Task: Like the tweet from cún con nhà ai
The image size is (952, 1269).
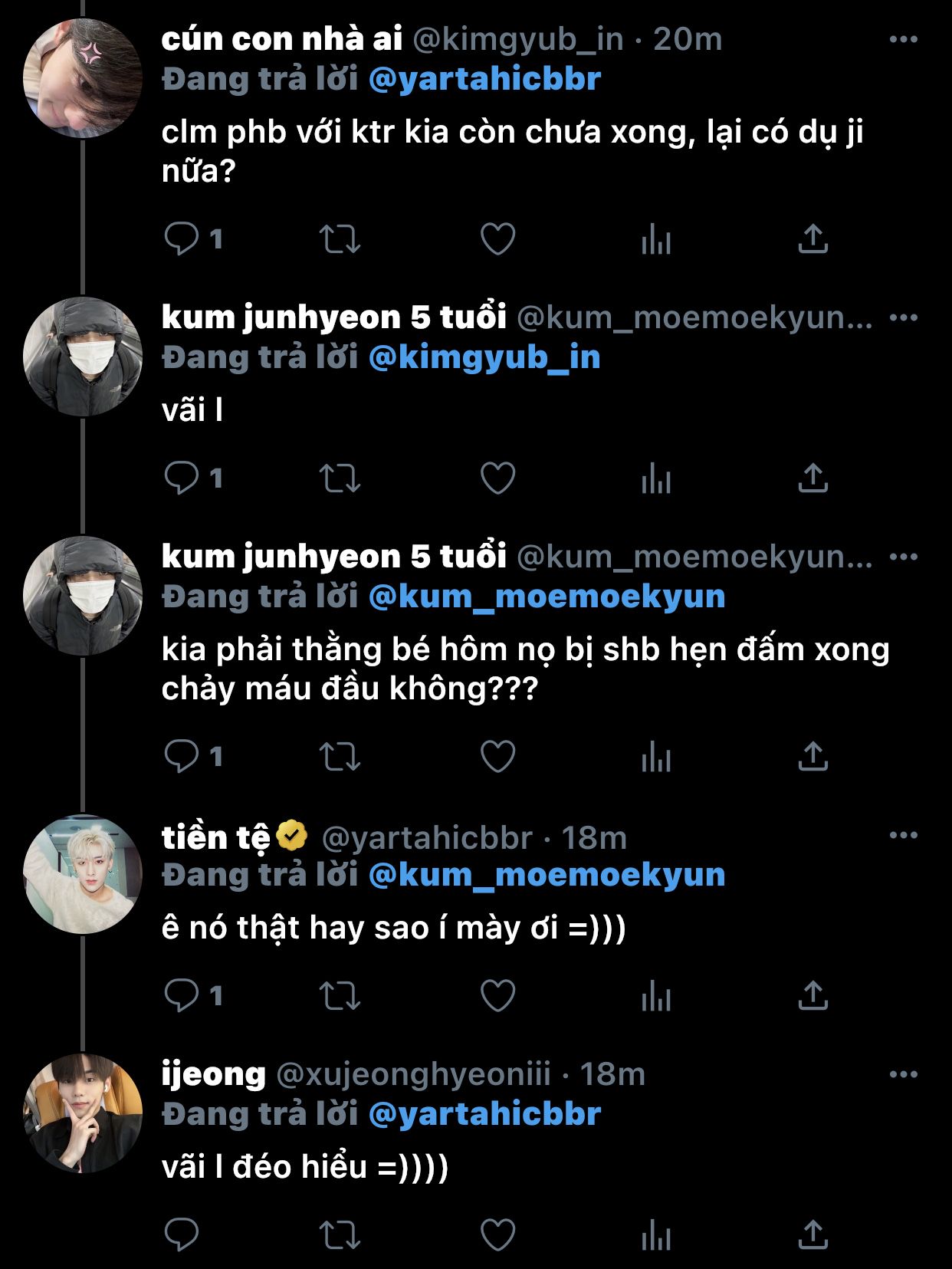Action: (x=497, y=239)
